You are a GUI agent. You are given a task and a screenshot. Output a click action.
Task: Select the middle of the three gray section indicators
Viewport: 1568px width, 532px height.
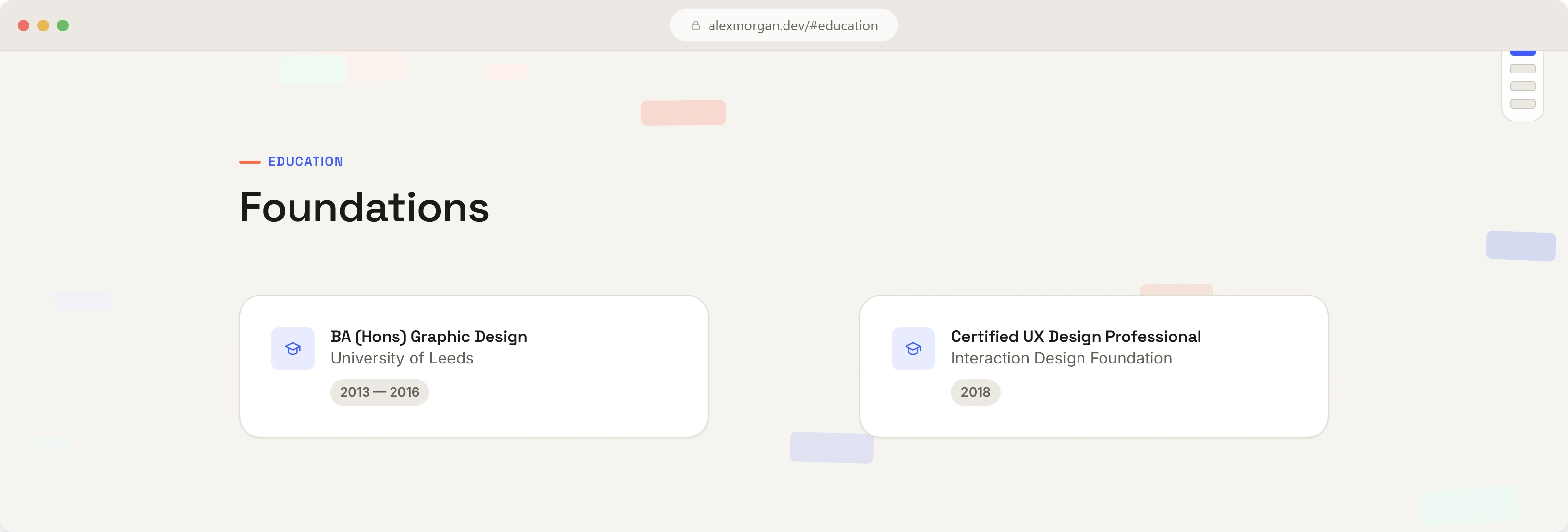[x=1522, y=86]
